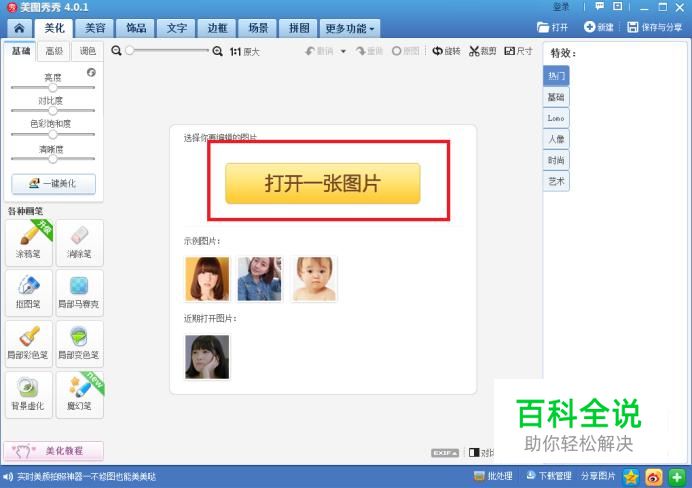Select the 抠图笔 cutout pen tool
This screenshot has height=488, width=692.
click(29, 293)
